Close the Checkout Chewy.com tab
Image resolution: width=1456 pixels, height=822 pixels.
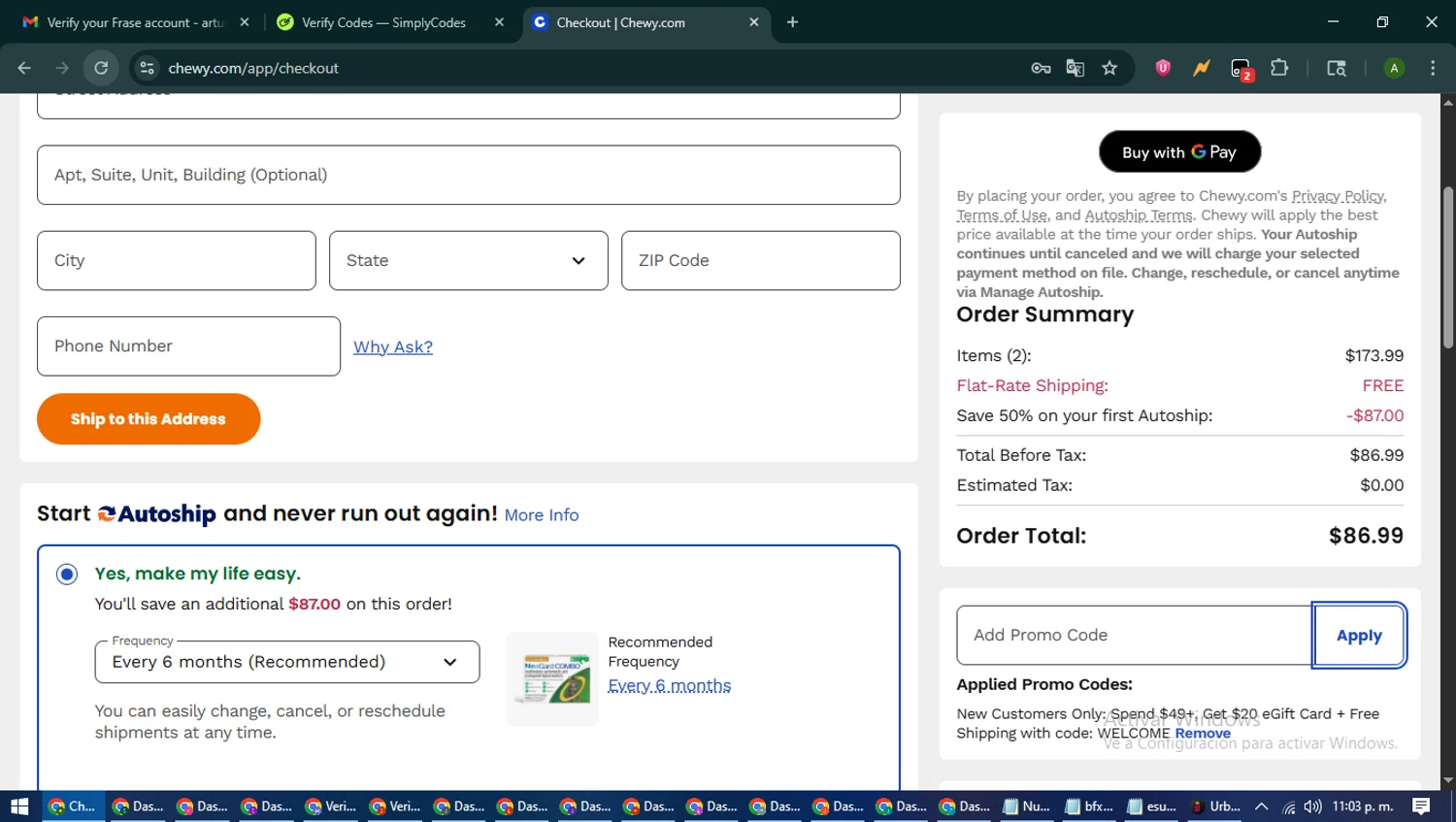pos(754,22)
